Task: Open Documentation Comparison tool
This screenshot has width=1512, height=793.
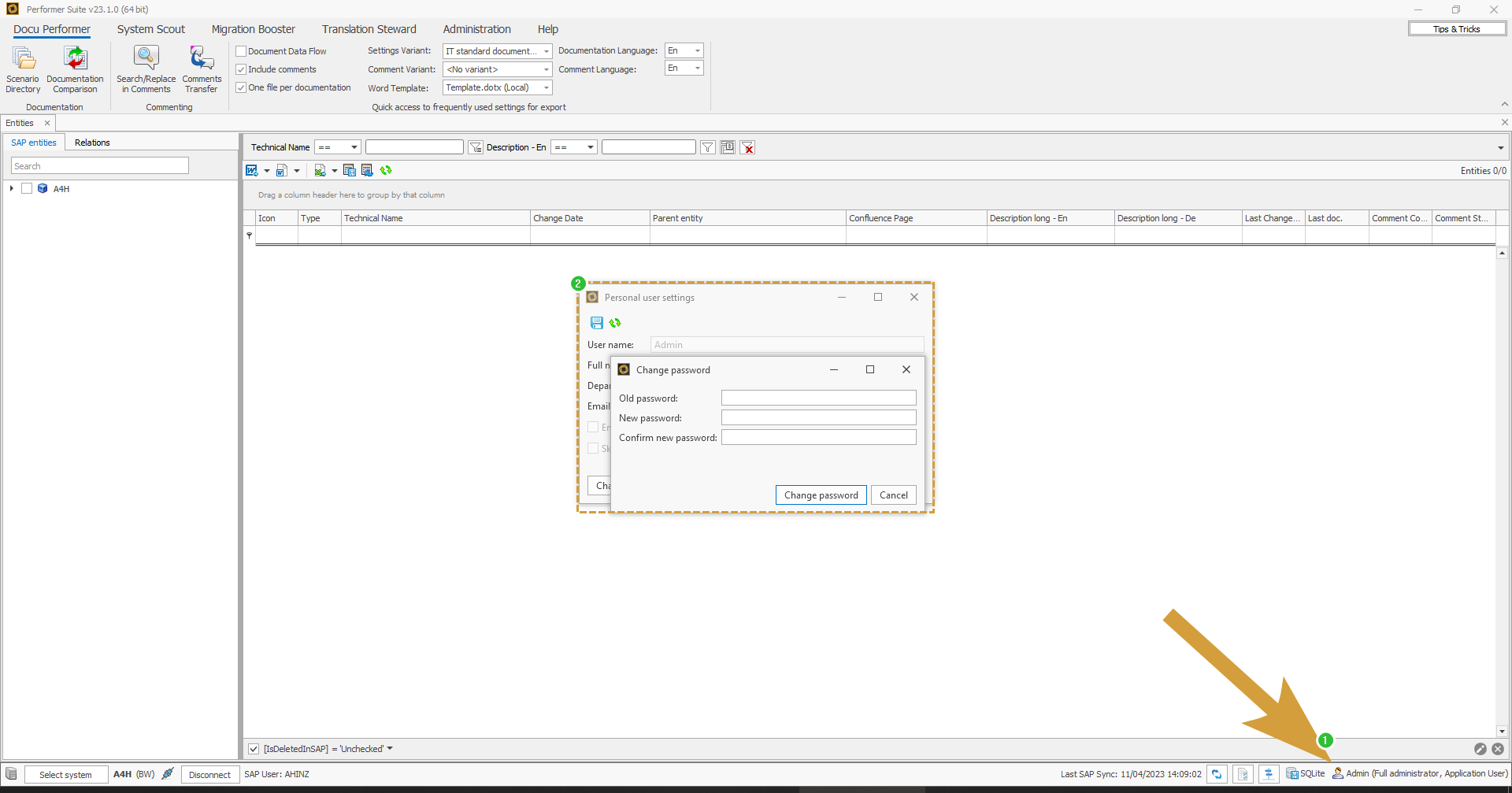Action: 75,69
